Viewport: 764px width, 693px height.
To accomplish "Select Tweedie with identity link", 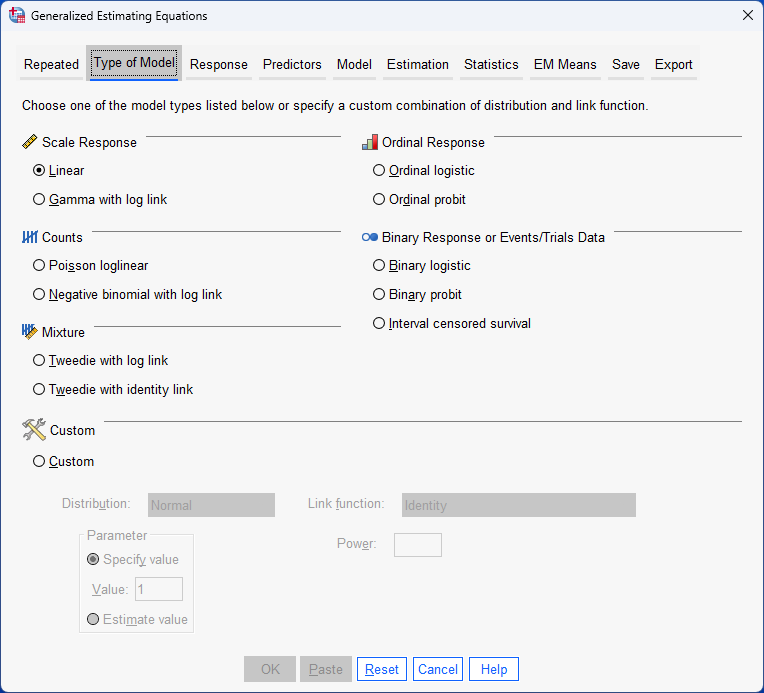I will (39, 389).
